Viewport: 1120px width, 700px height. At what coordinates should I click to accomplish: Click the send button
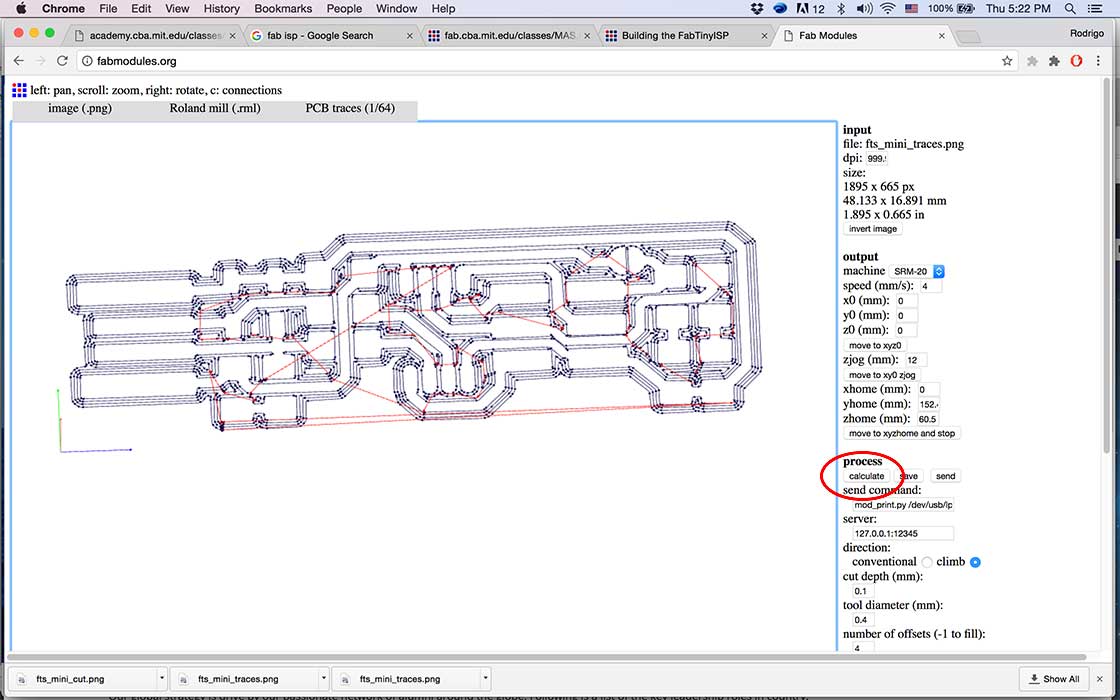945,476
